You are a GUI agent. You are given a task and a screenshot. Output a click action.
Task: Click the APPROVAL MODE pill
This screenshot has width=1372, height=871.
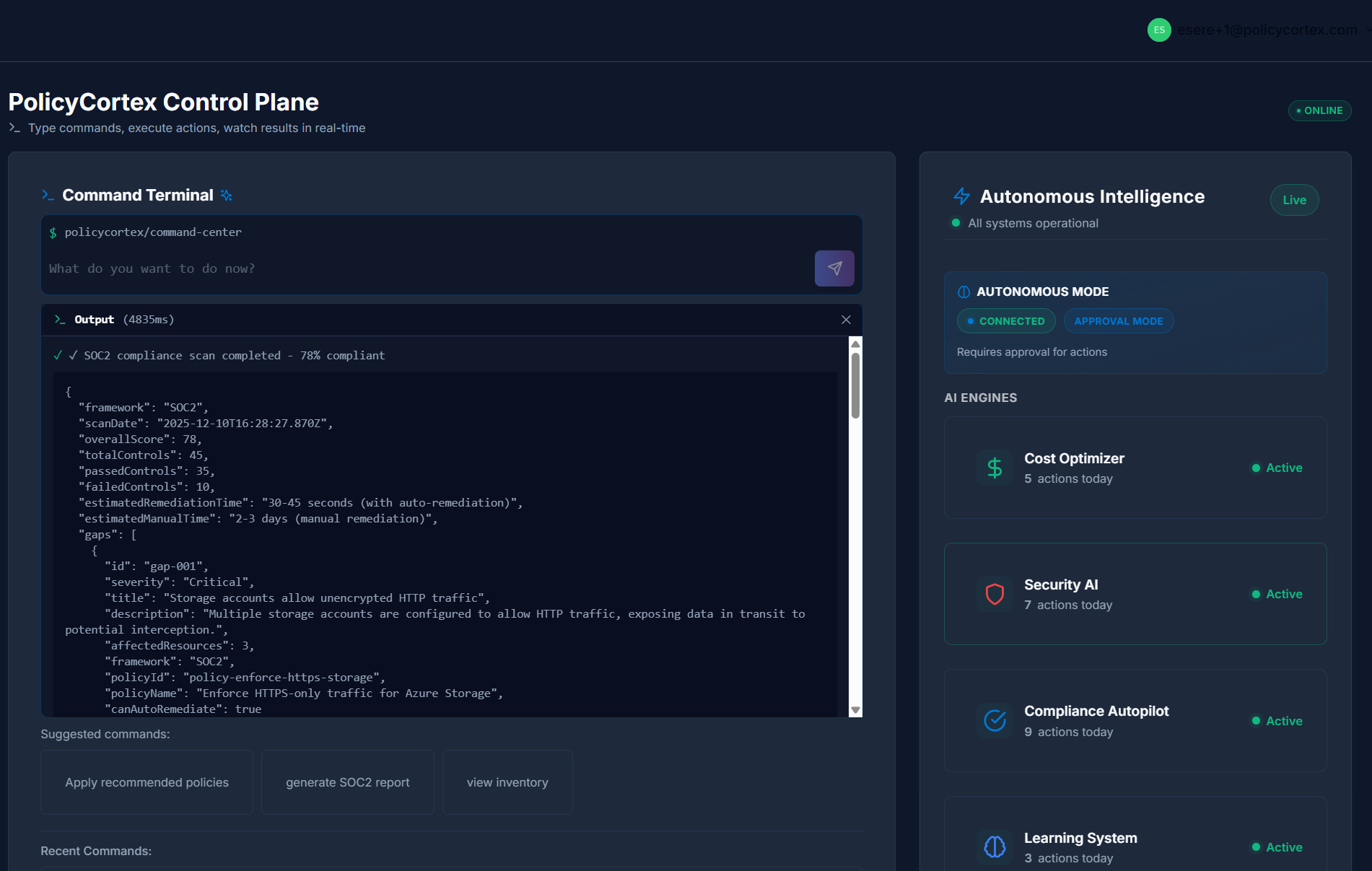coord(1119,321)
